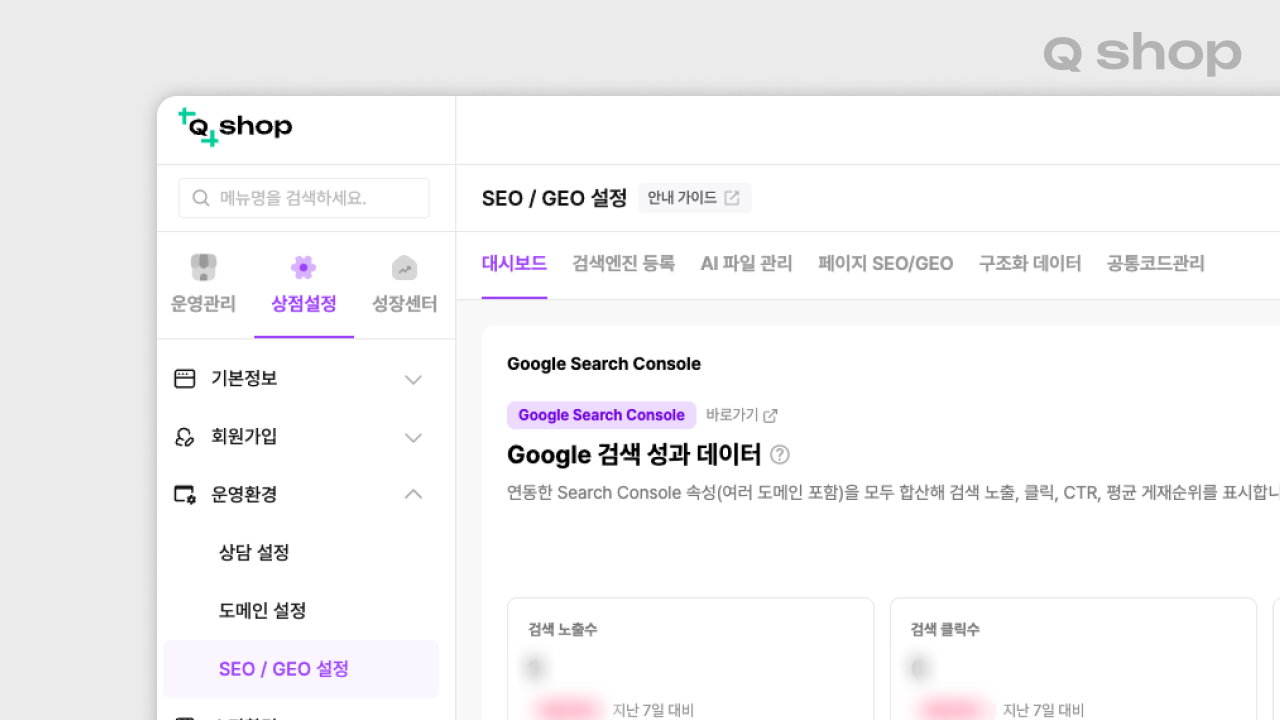This screenshot has width=1280, height=720.
Task: Open the 공통코드관리 tab
Action: 1155,263
